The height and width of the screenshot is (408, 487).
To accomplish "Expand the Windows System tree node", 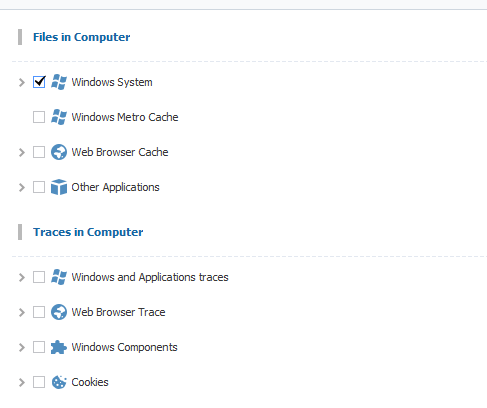I will click(x=22, y=82).
